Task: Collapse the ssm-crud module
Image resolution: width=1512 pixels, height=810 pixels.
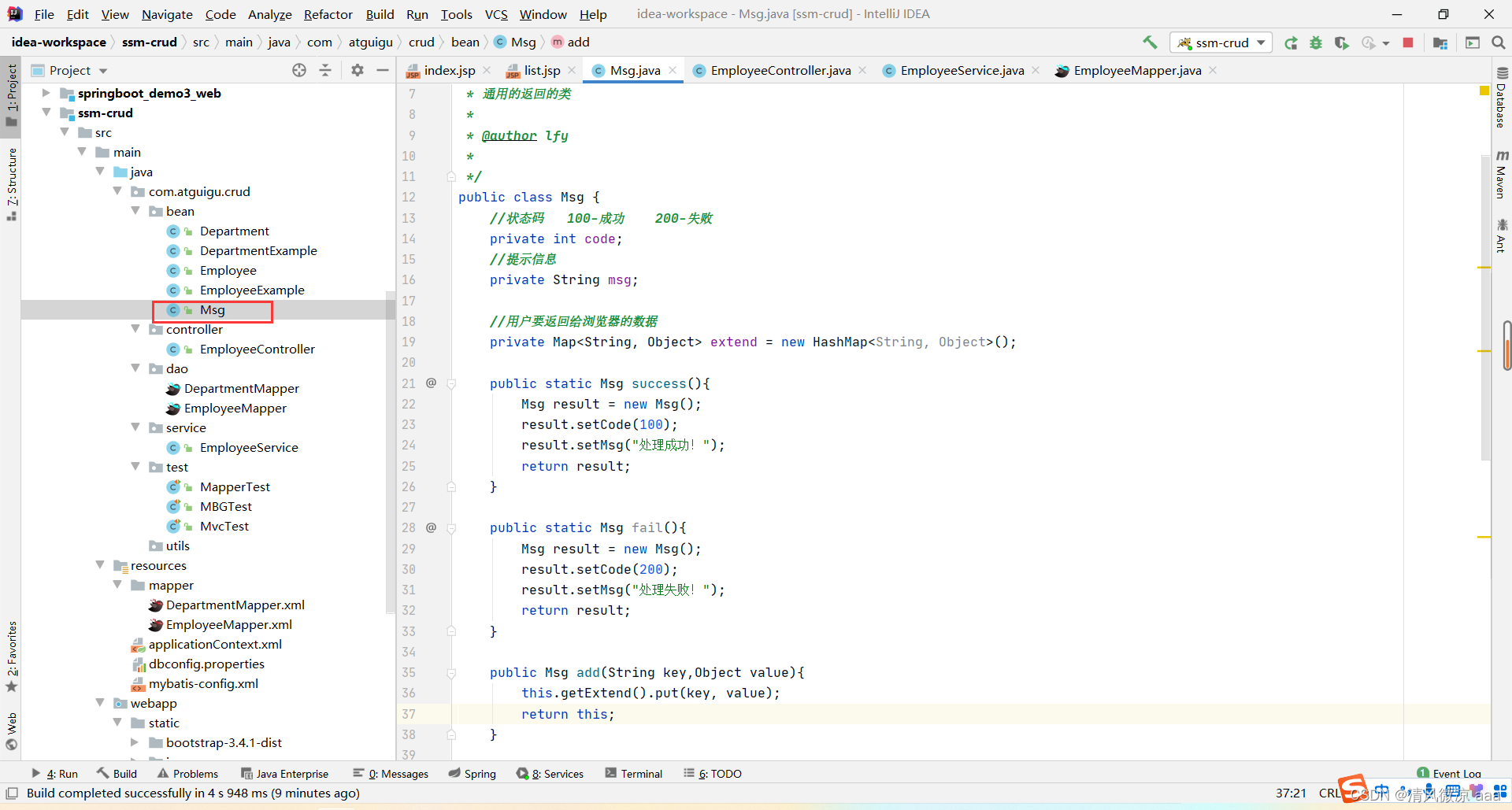Action: pos(46,113)
